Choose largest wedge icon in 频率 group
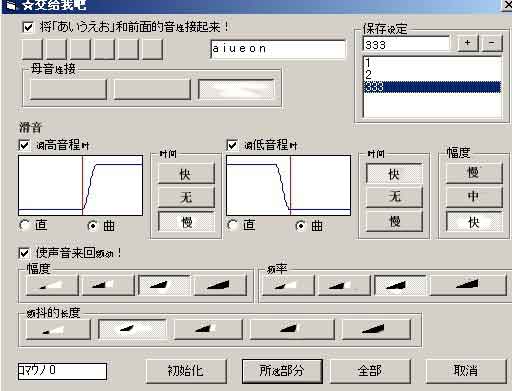Viewport: 512px width, 391px height. (468, 285)
